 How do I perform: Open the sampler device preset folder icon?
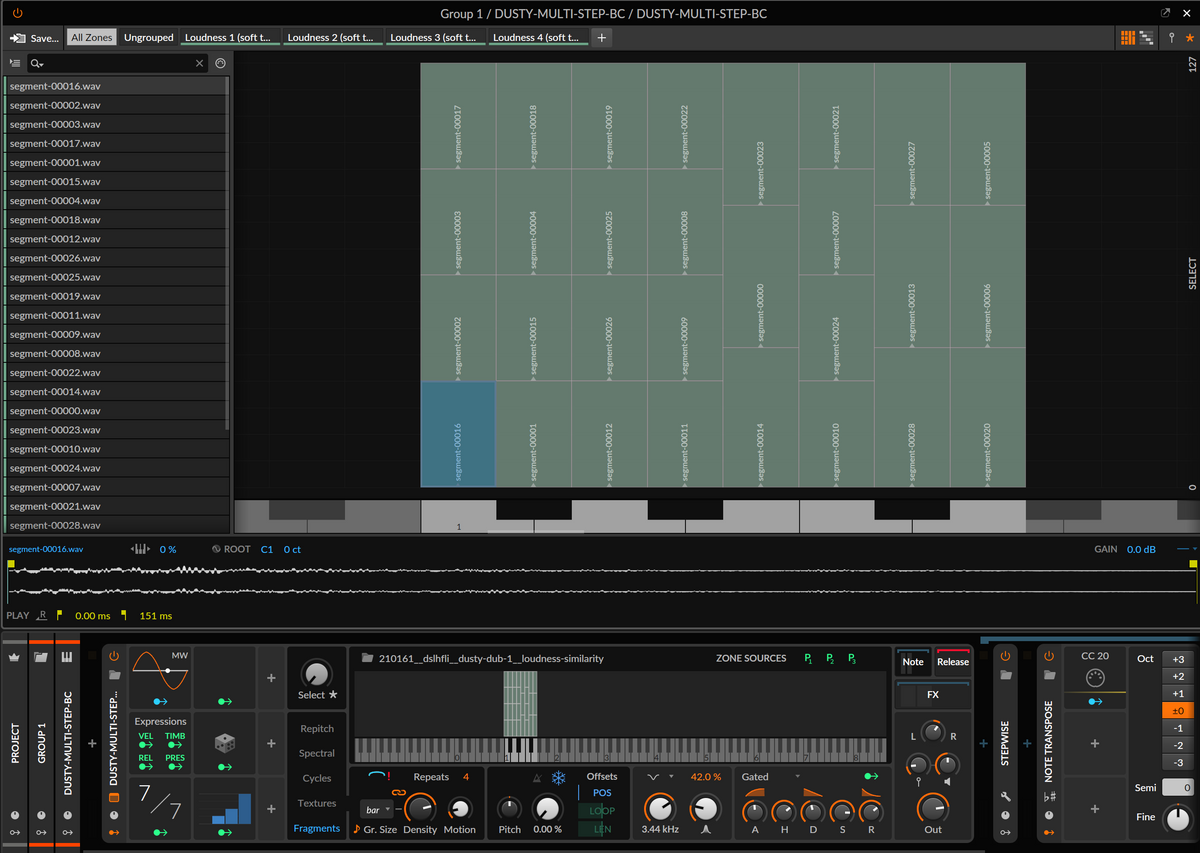[x=114, y=675]
